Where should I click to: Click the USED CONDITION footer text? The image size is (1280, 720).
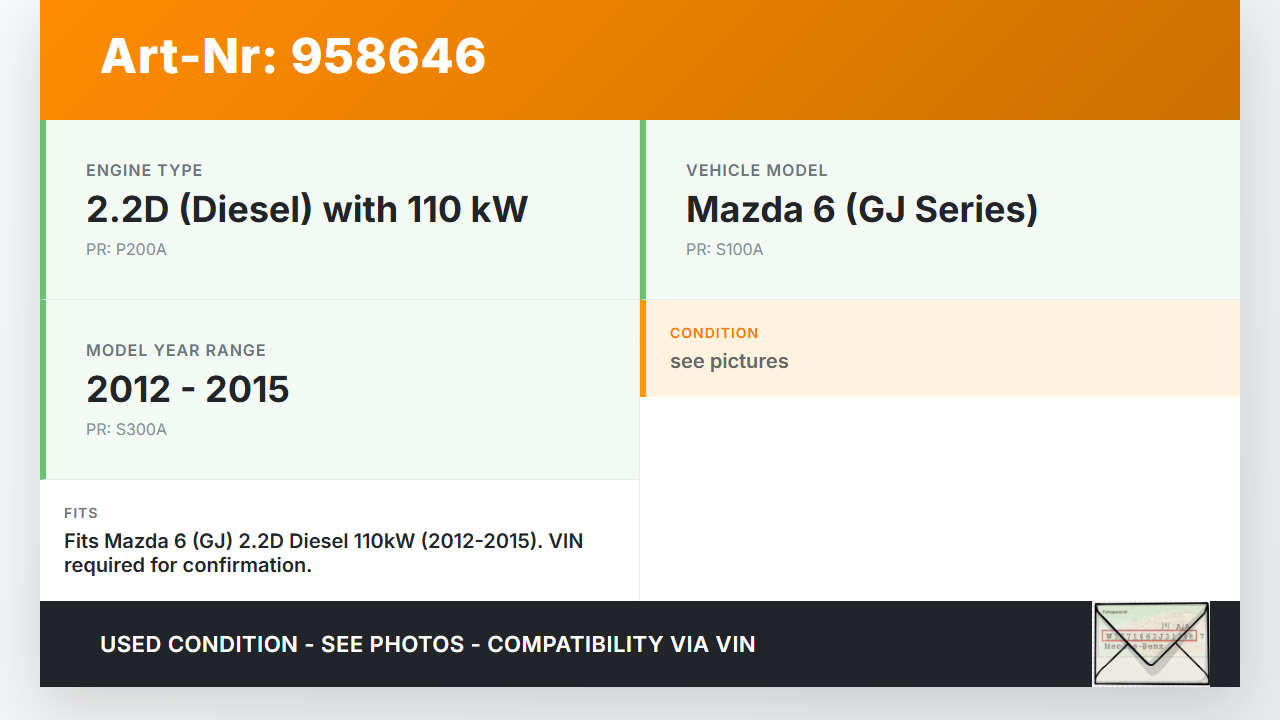(427, 645)
